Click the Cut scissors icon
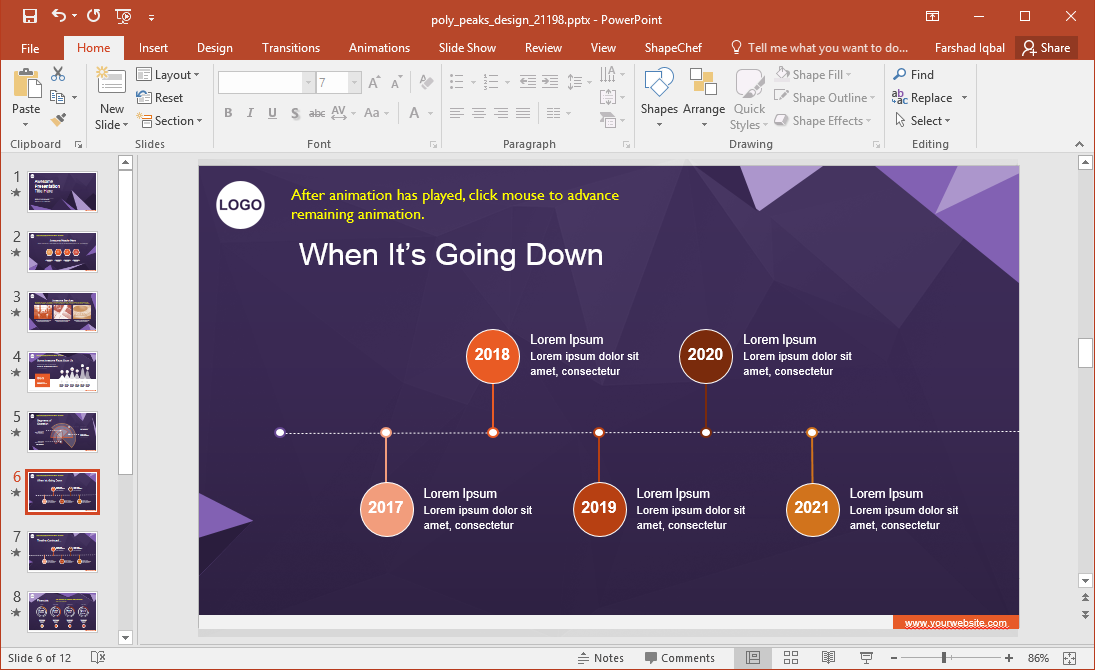1095x670 pixels. 58,74
